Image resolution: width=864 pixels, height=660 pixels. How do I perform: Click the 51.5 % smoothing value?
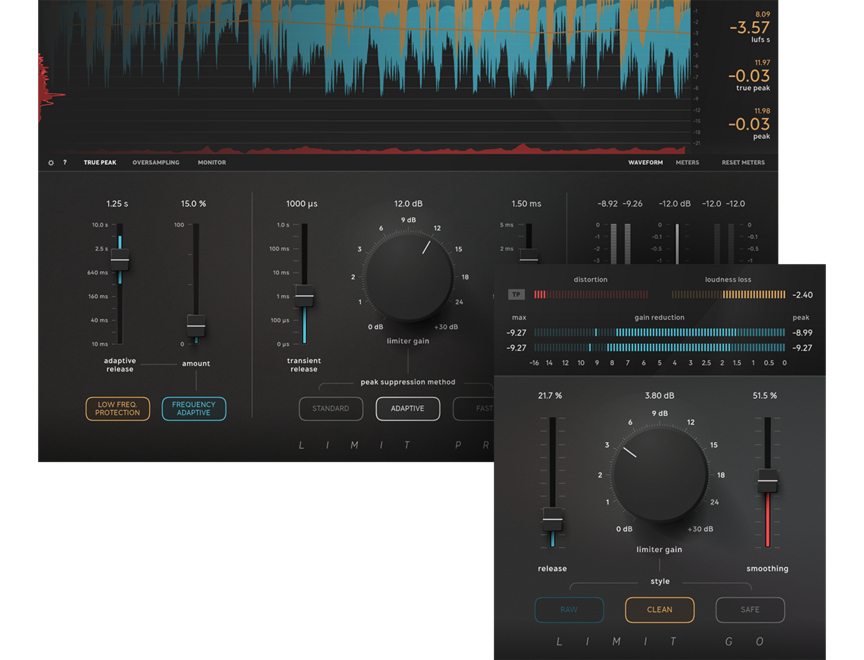765,396
